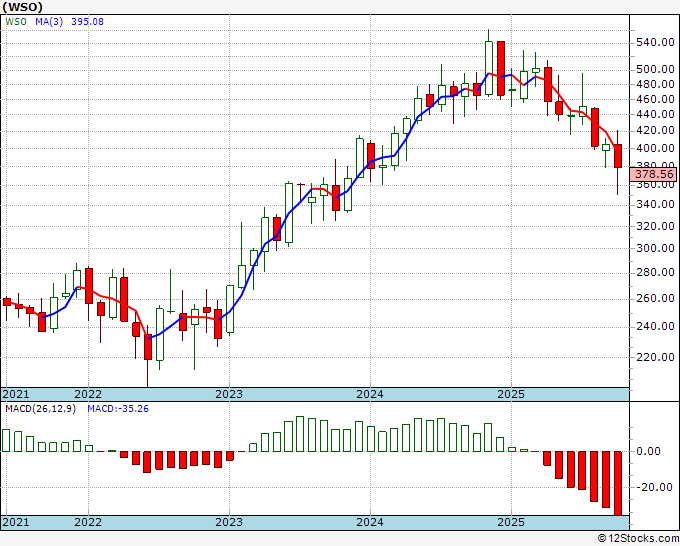The image size is (680, 546).
Task: Click 2023 on the price chart timeline
Action: coord(229,394)
